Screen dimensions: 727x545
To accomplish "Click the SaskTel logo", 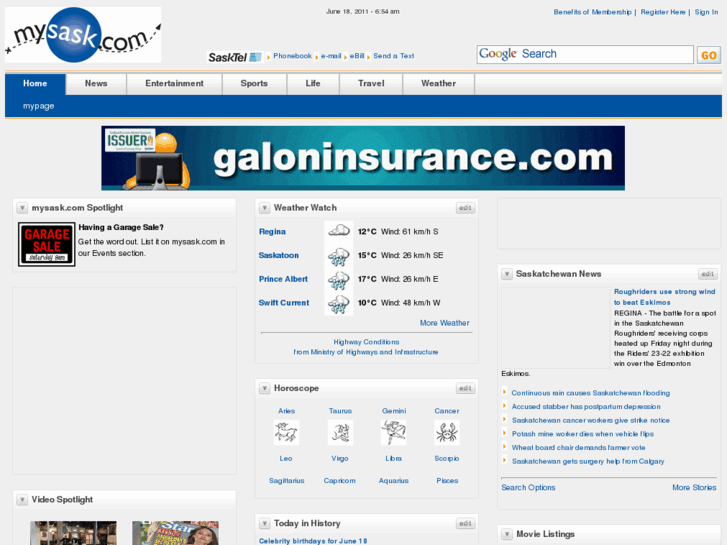I will pyautogui.click(x=235, y=57).
